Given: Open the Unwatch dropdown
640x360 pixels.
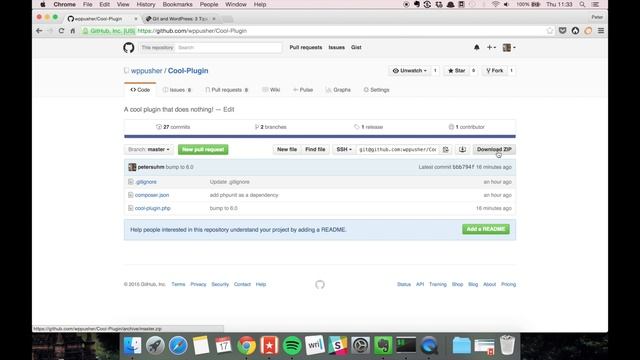Looking at the screenshot, I should [410, 71].
